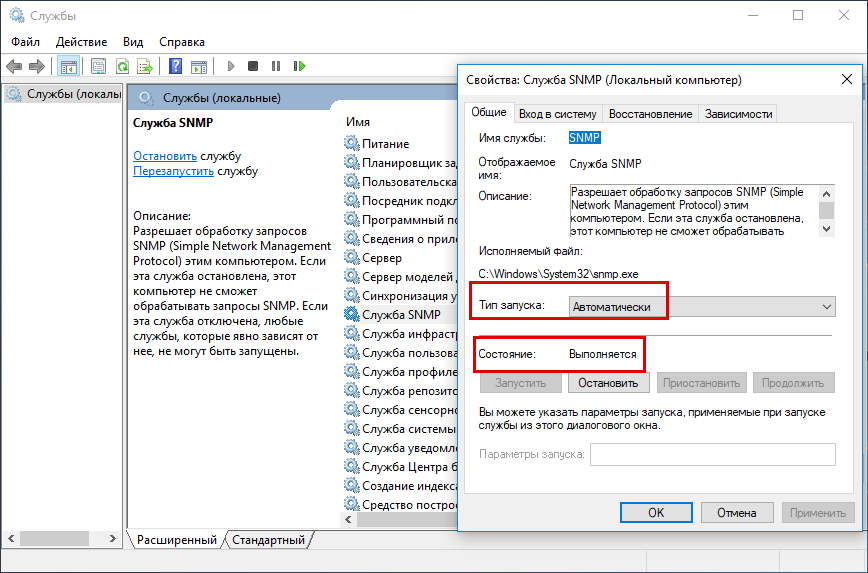Viewport: 868px width, 573px height.
Task: Click the SNMP service name field
Action: (x=585, y=138)
